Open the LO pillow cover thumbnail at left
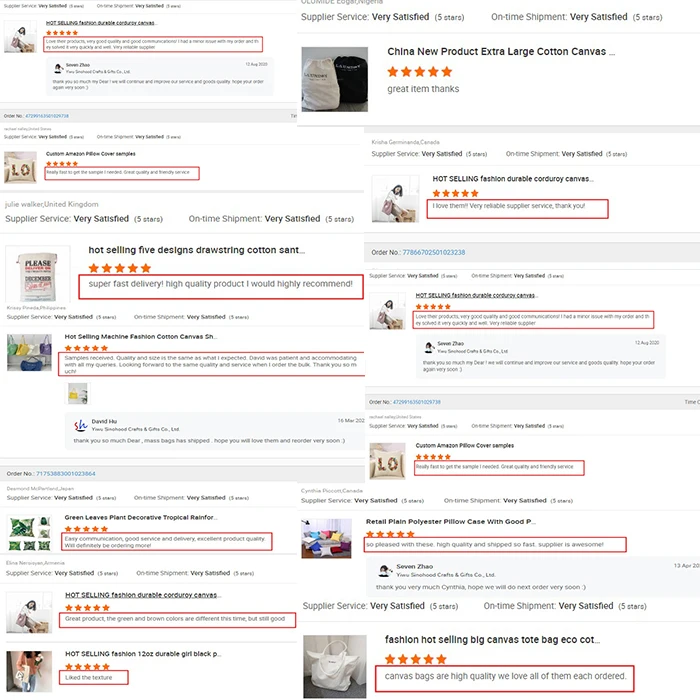The width and height of the screenshot is (700, 700). [20, 168]
